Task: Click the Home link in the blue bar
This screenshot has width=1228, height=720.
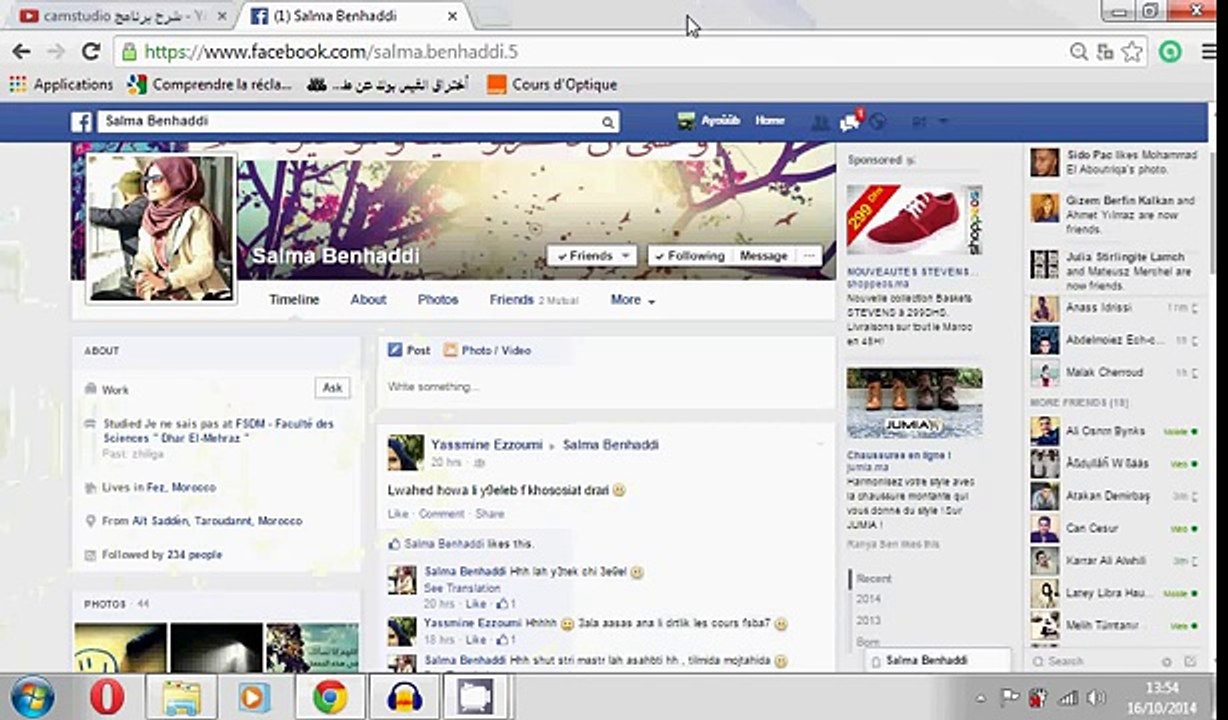Action: coord(769,121)
